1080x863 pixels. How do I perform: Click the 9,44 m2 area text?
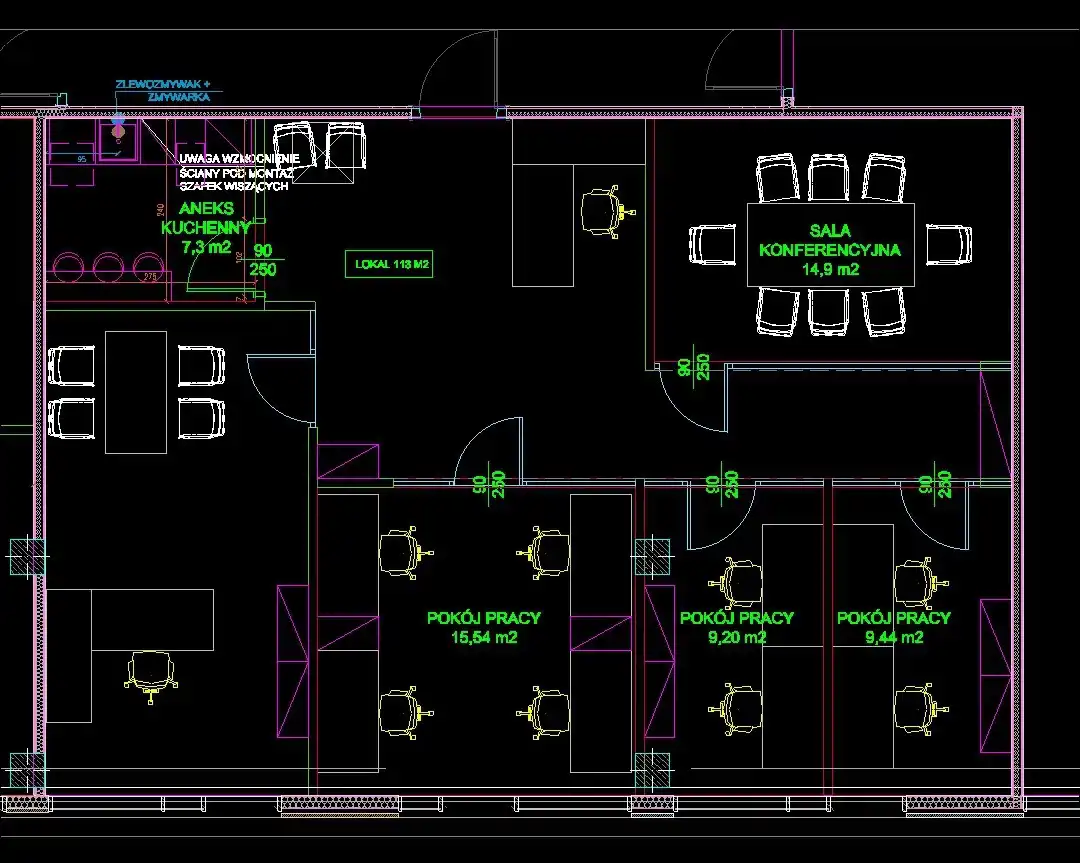pyautogui.click(x=893, y=637)
